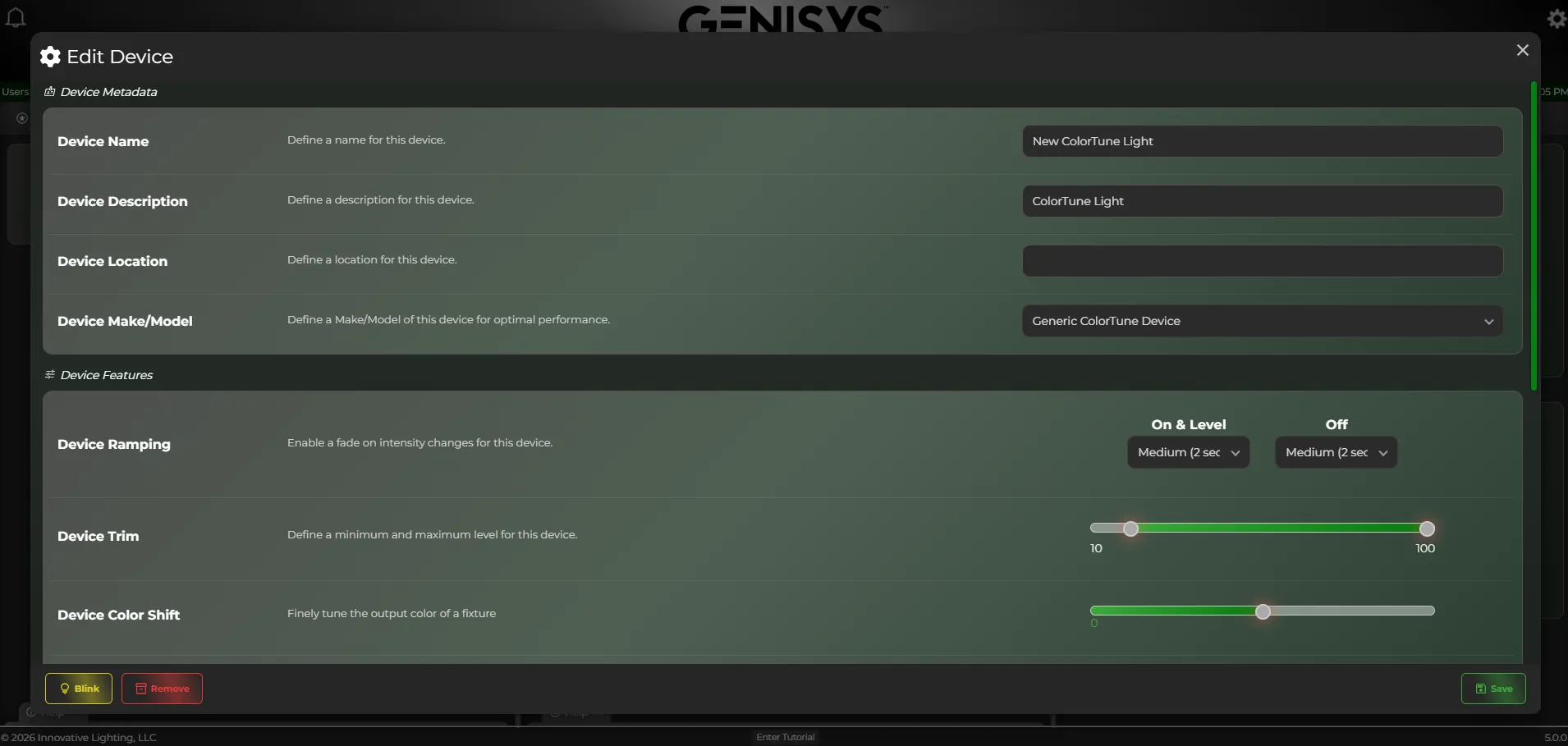Click the Device Trim '100' value

click(1425, 548)
